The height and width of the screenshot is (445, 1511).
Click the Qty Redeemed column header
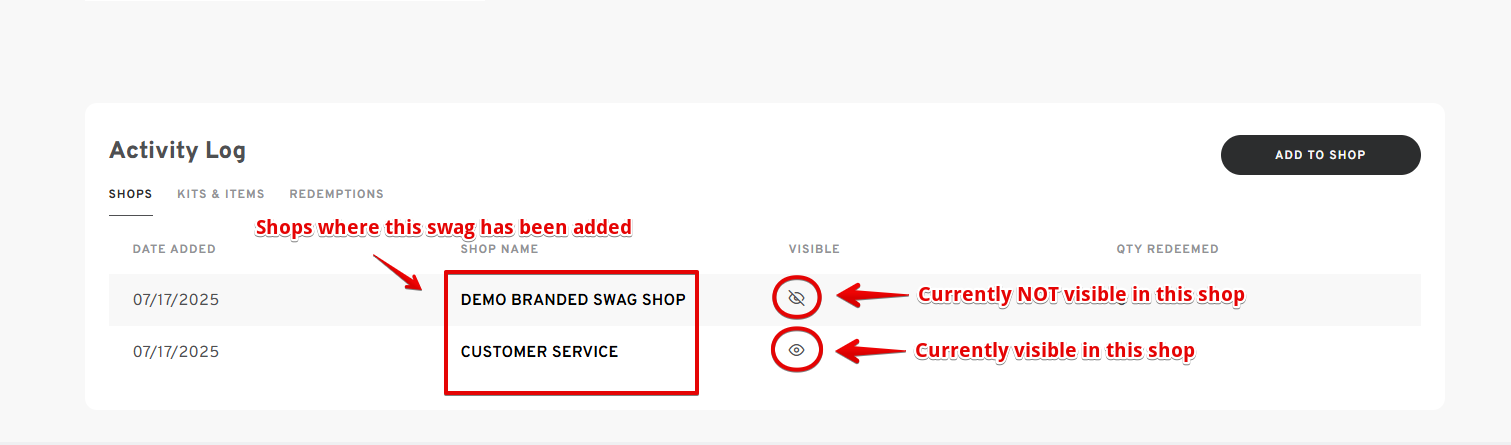1167,249
